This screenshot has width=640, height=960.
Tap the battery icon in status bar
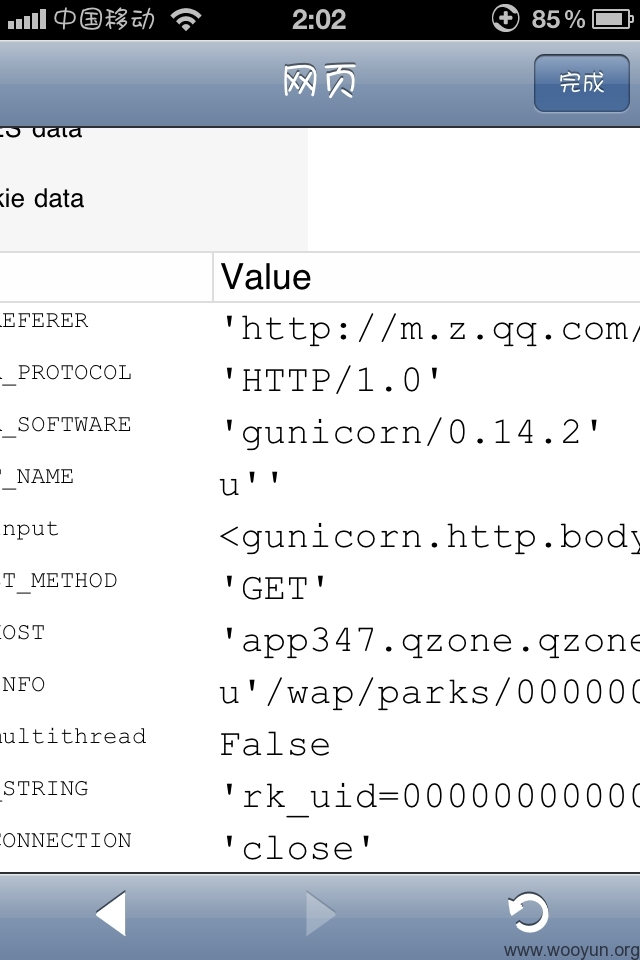coord(612,20)
